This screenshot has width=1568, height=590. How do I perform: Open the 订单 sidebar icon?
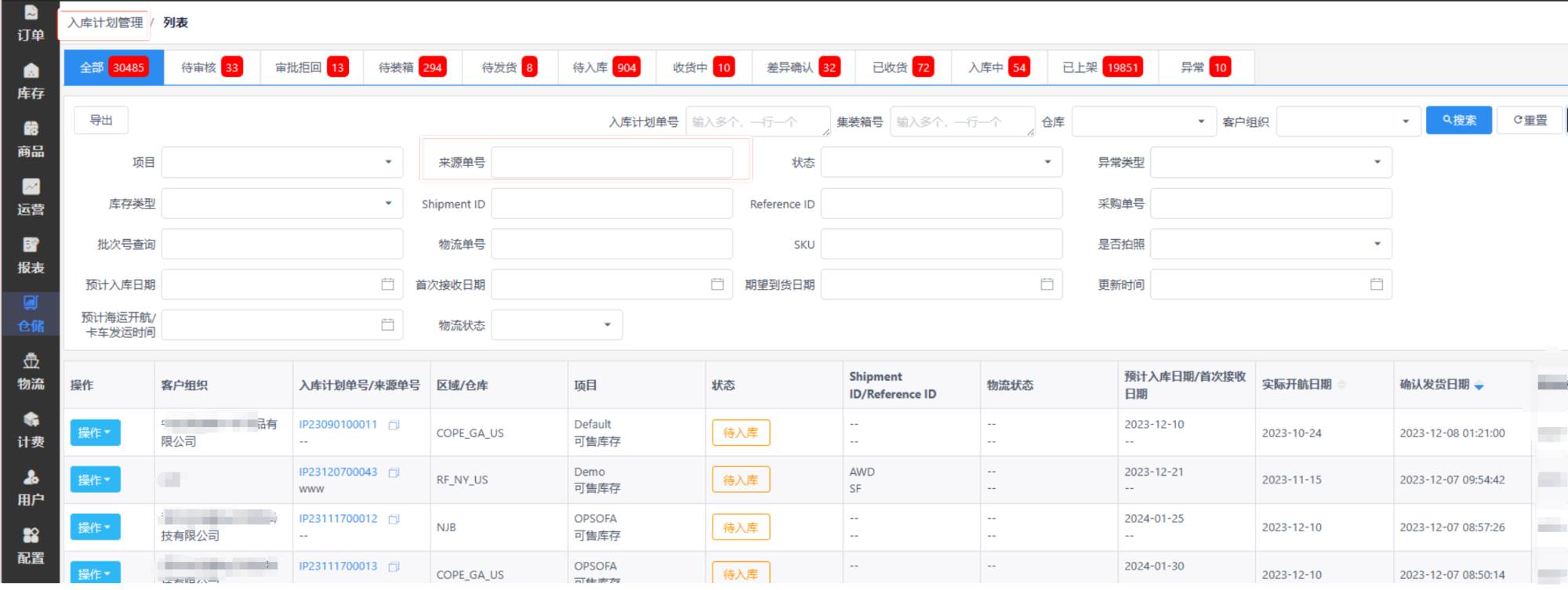point(31,23)
